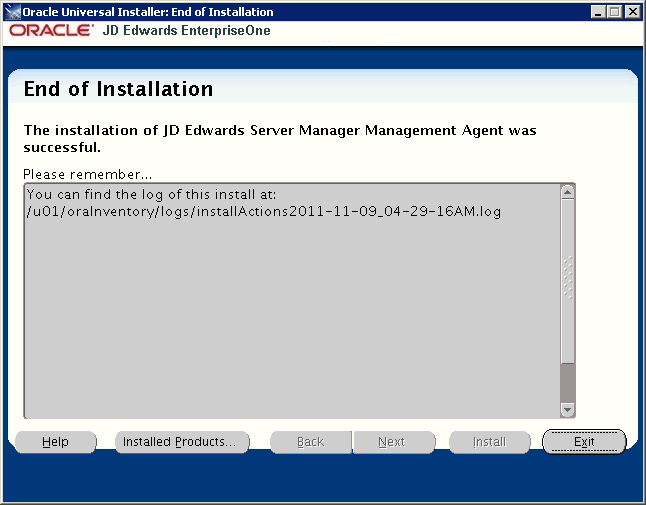Click inside the gray log message area
646x505 pixels.
290,320
